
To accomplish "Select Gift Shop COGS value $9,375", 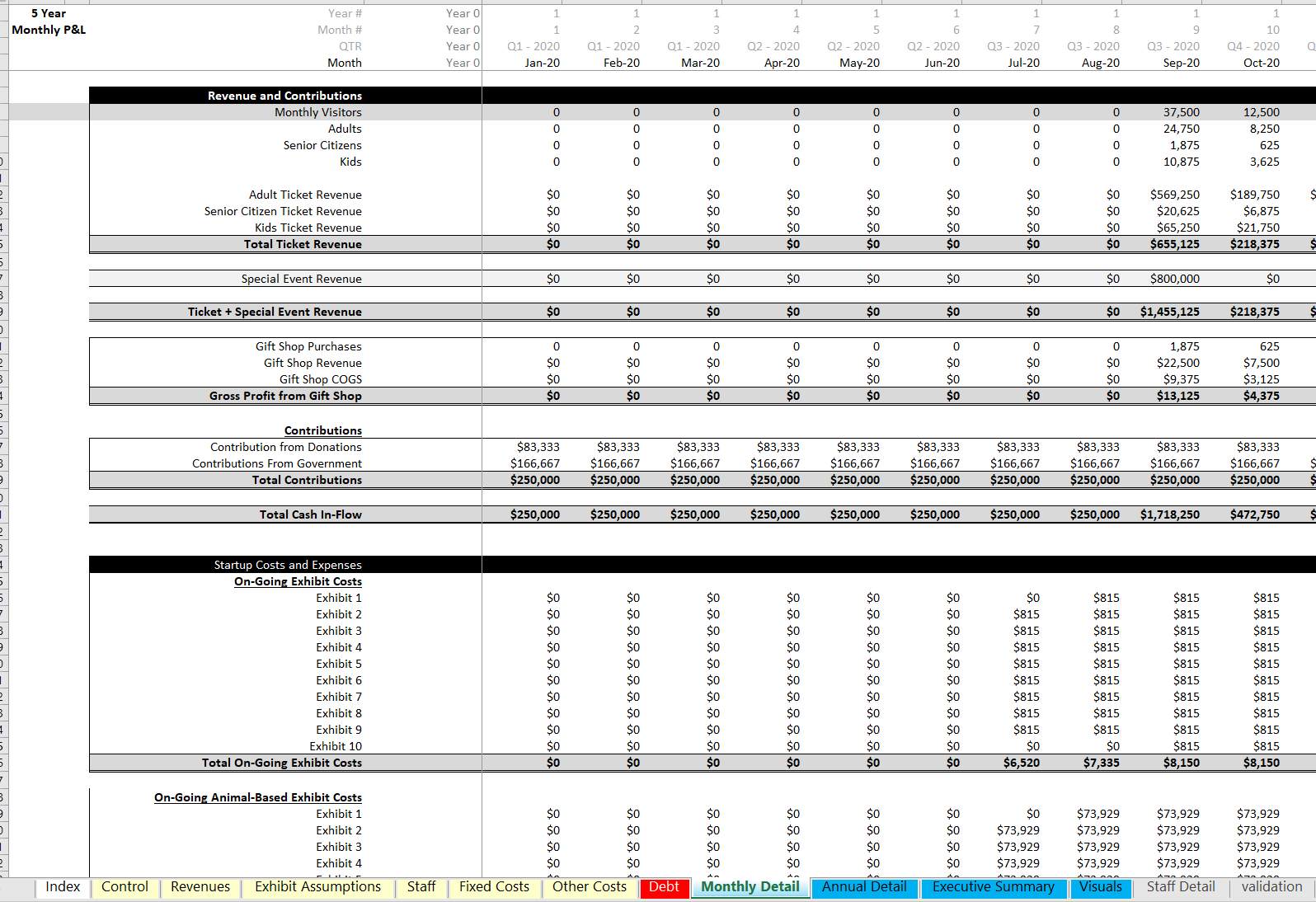I will [x=1182, y=379].
